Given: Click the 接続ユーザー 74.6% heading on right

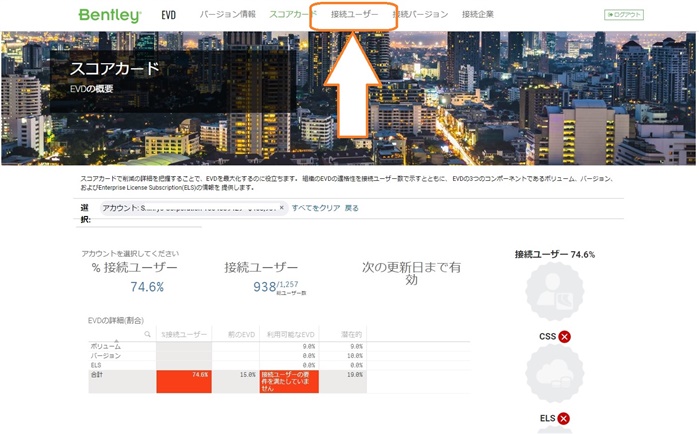Looking at the screenshot, I should 555,254.
